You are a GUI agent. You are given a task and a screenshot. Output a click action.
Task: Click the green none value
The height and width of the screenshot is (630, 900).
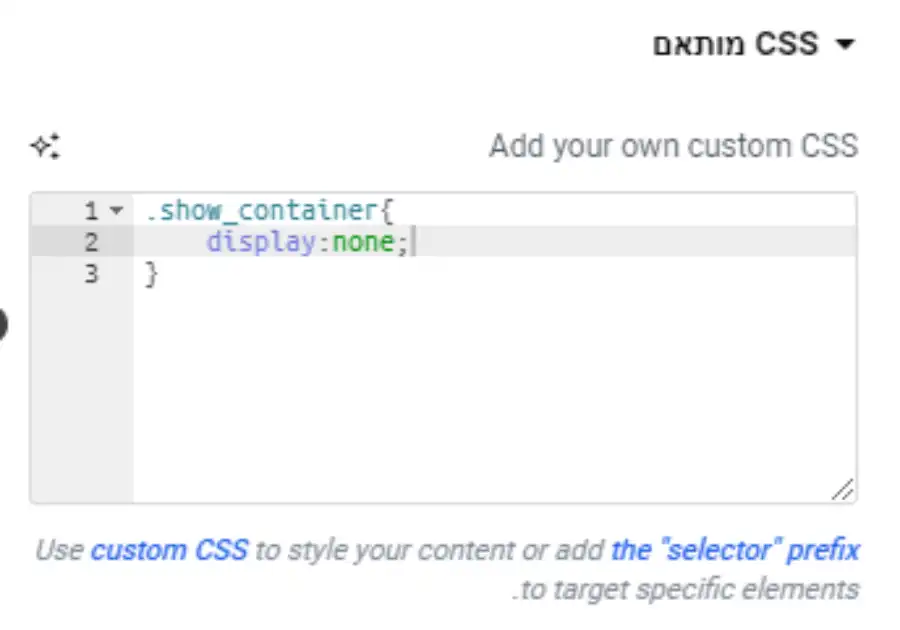pos(363,242)
